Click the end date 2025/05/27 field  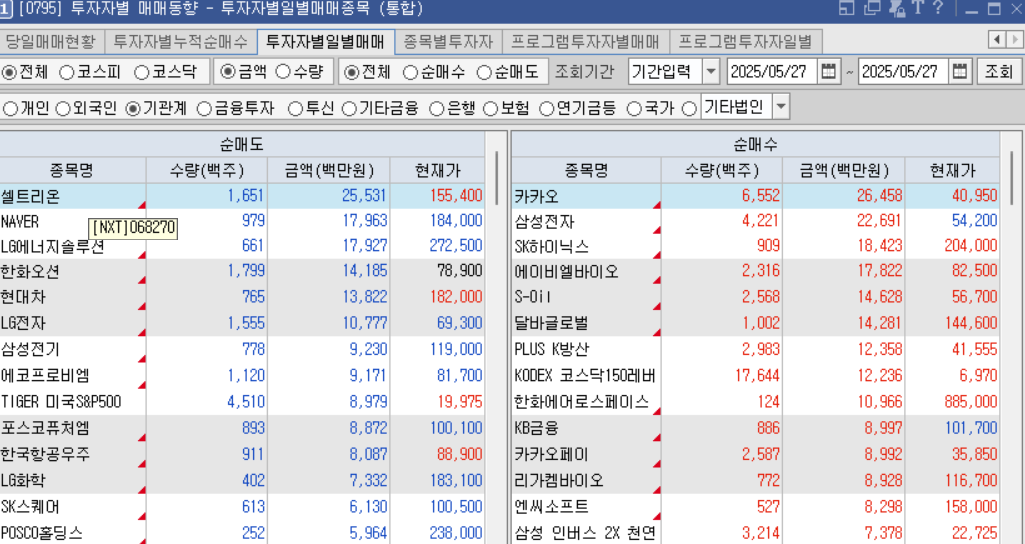click(903, 71)
